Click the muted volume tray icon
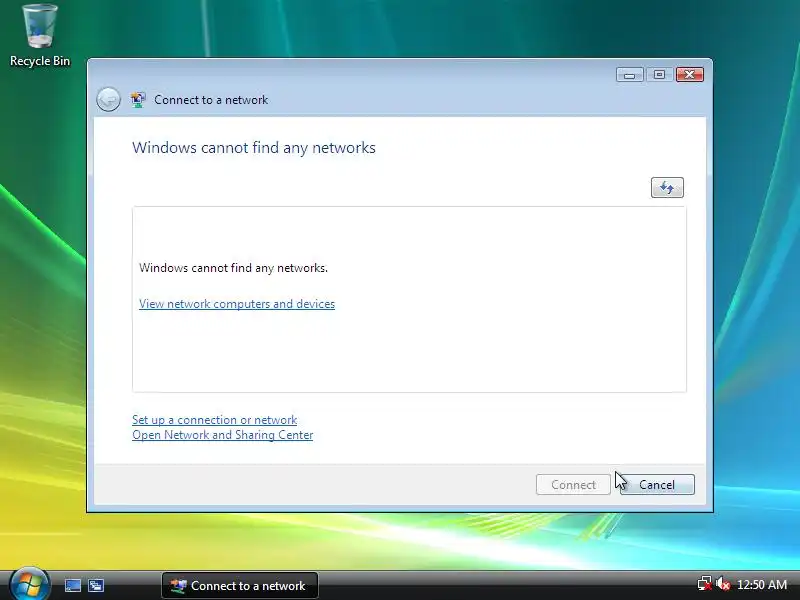This screenshot has width=800, height=600. click(723, 584)
